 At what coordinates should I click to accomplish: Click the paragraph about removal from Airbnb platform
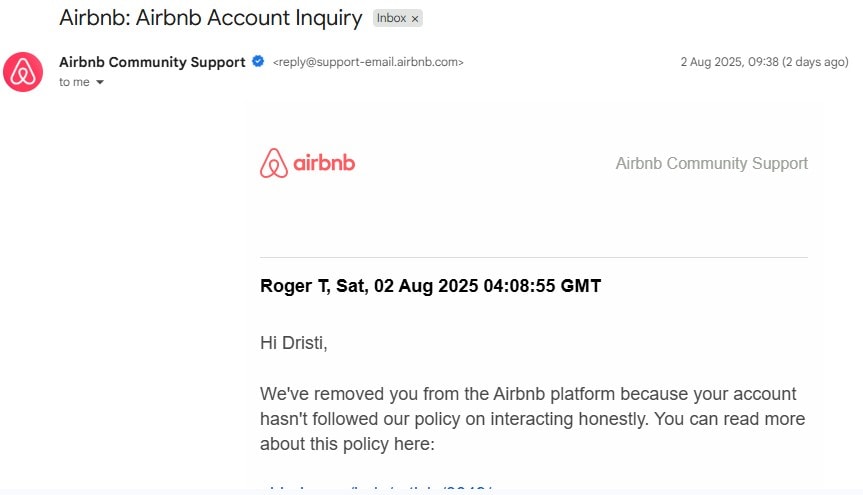coord(533,418)
